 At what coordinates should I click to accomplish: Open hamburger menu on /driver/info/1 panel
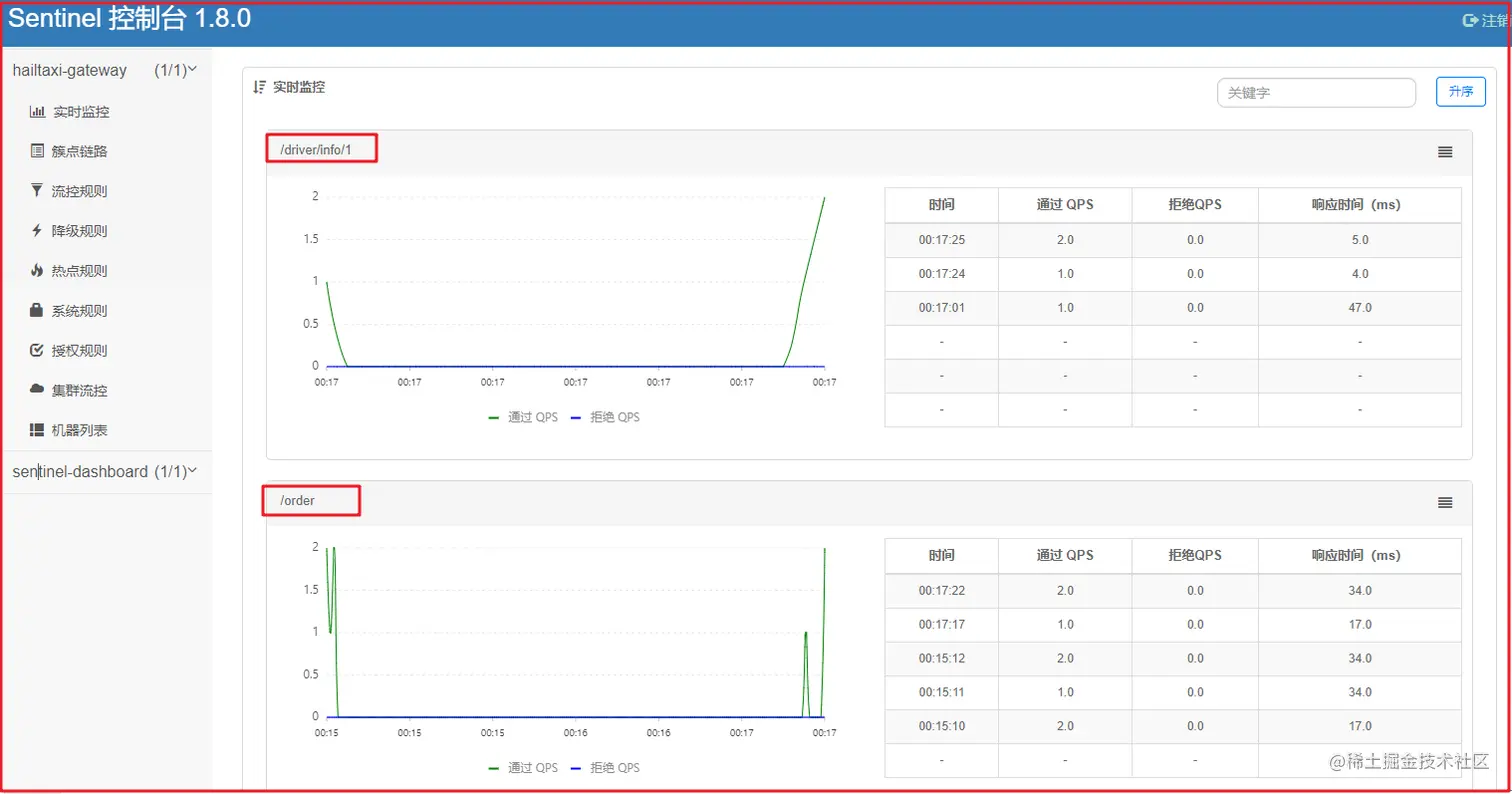(x=1445, y=152)
